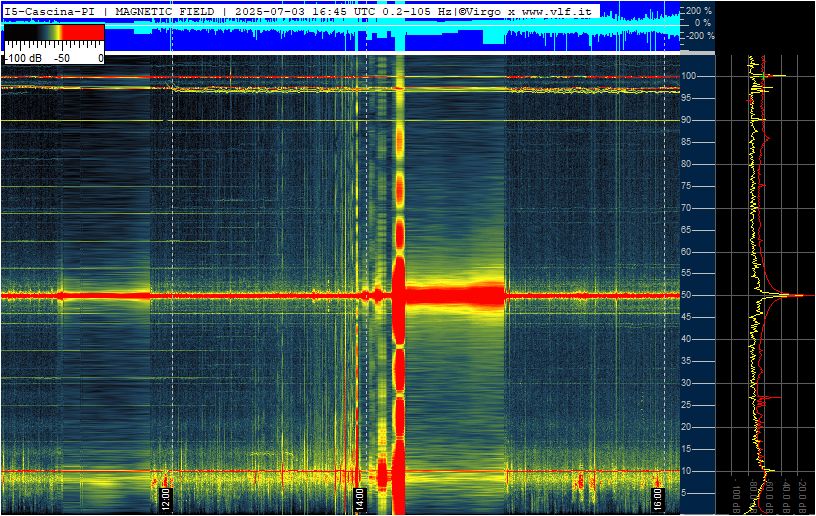Image resolution: width=816 pixels, height=516 pixels.
Task: Click the 12:00 time marker label
Action: (164, 500)
